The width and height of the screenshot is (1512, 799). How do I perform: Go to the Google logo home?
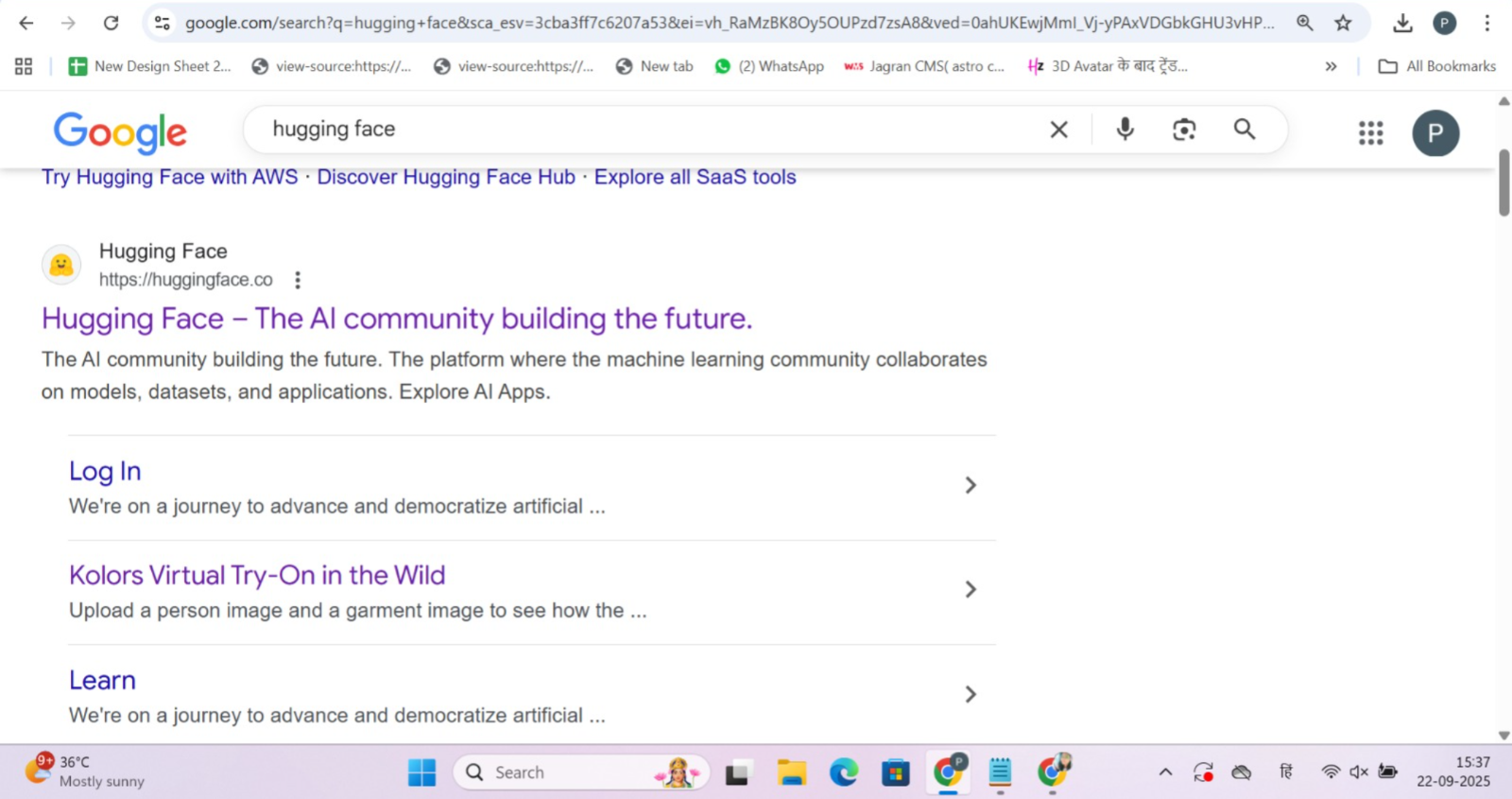point(120,132)
